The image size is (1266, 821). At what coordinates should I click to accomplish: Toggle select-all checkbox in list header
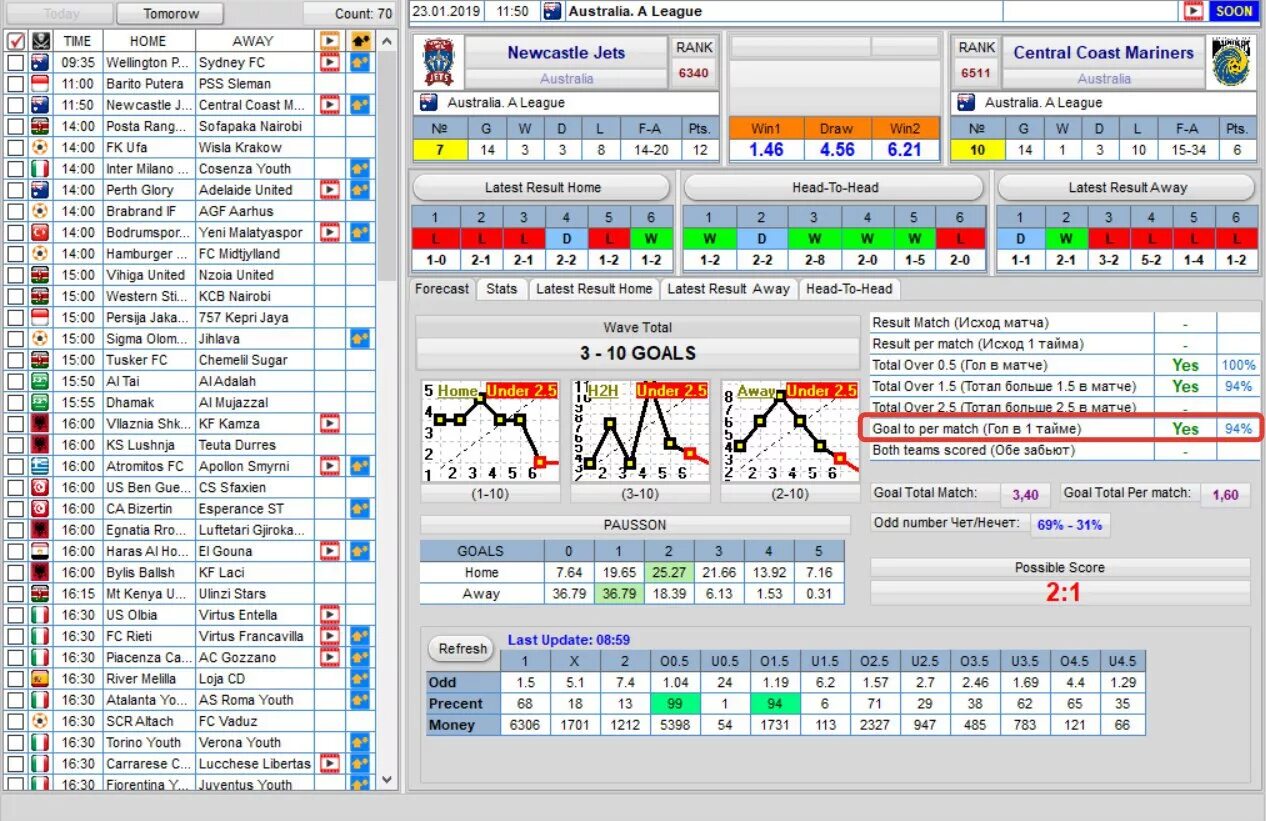point(15,41)
